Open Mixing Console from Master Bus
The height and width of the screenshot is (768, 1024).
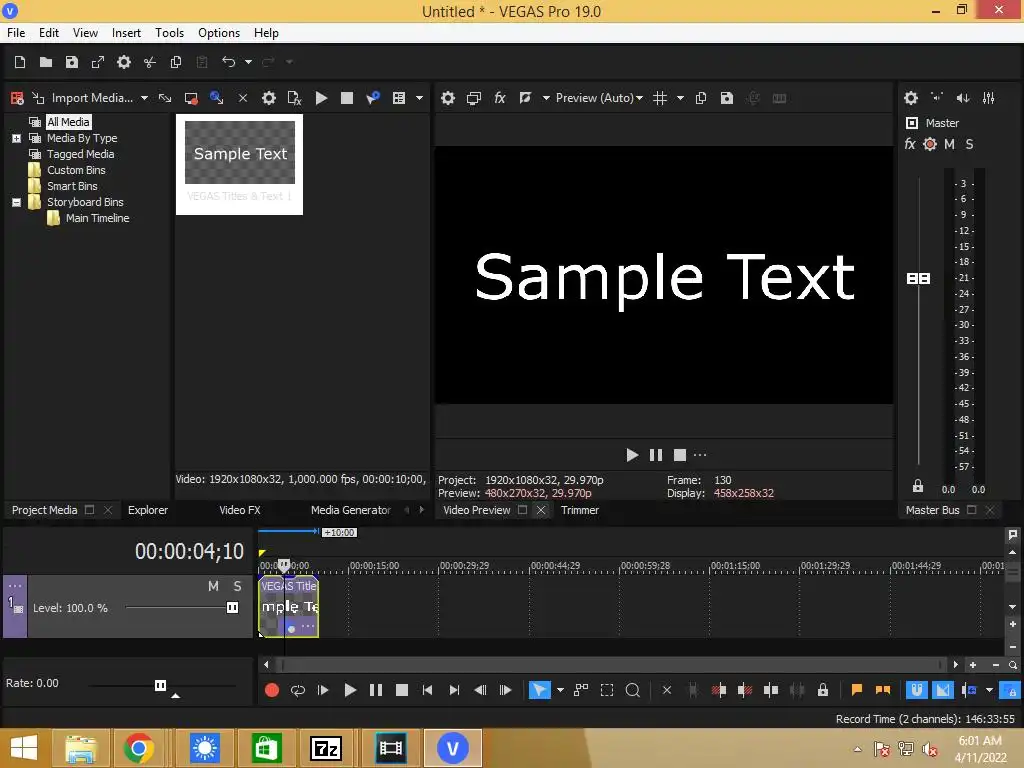pyautogui.click(x=989, y=98)
